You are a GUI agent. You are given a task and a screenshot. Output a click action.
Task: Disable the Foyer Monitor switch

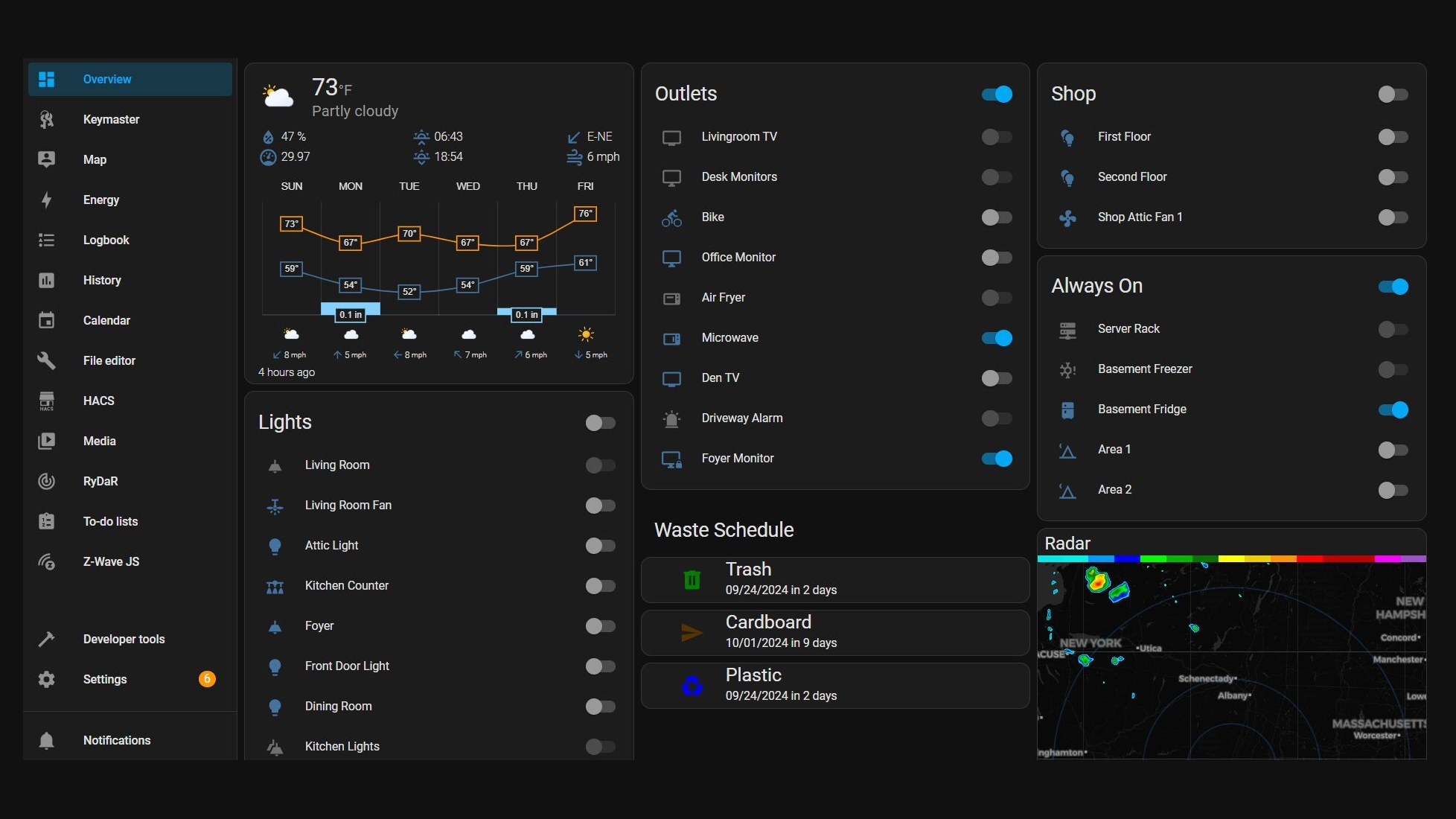click(997, 459)
